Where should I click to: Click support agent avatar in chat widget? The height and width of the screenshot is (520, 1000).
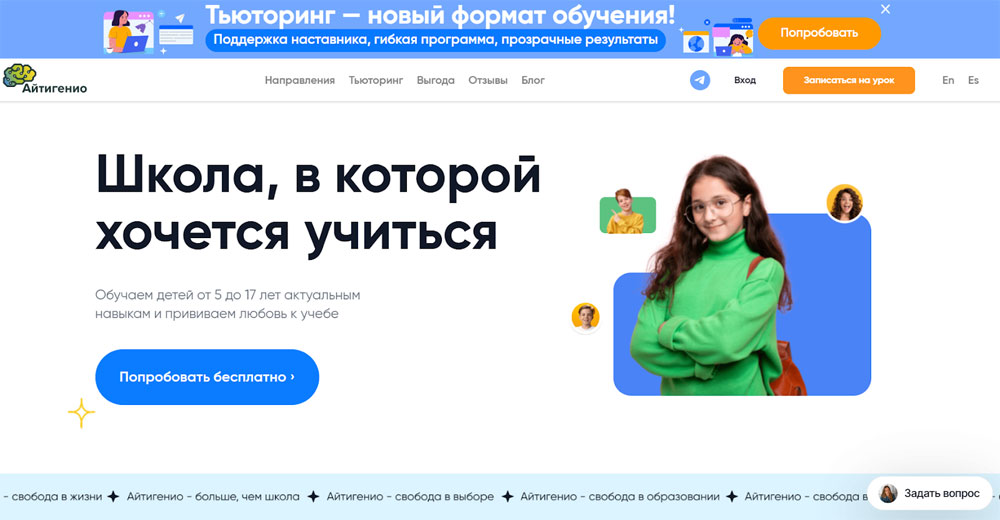tap(888, 493)
